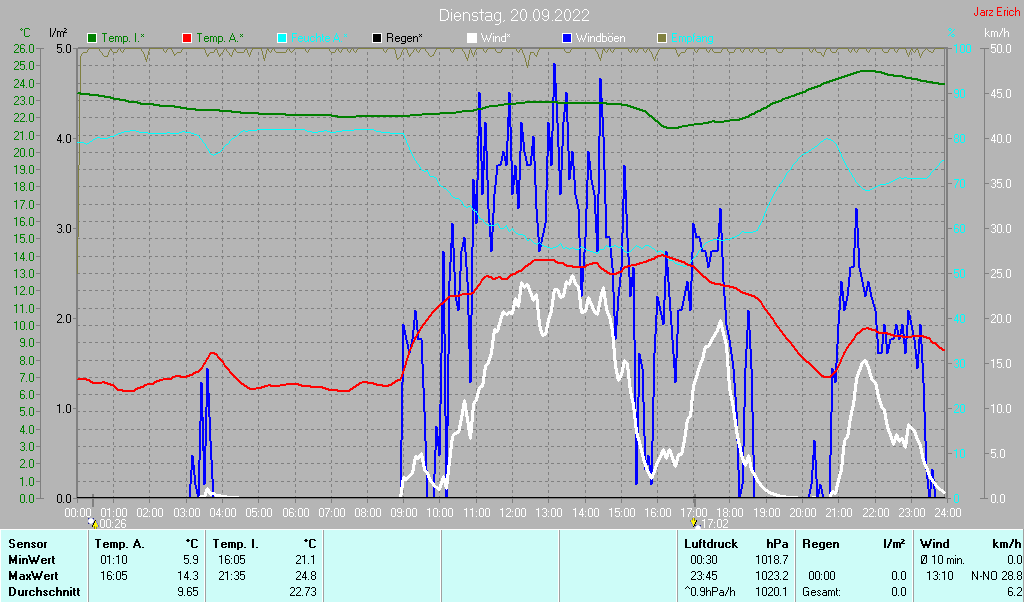The width and height of the screenshot is (1024, 602).
Task: Click the chart title Dienstag, 20.09.2022
Action: click(x=514, y=15)
